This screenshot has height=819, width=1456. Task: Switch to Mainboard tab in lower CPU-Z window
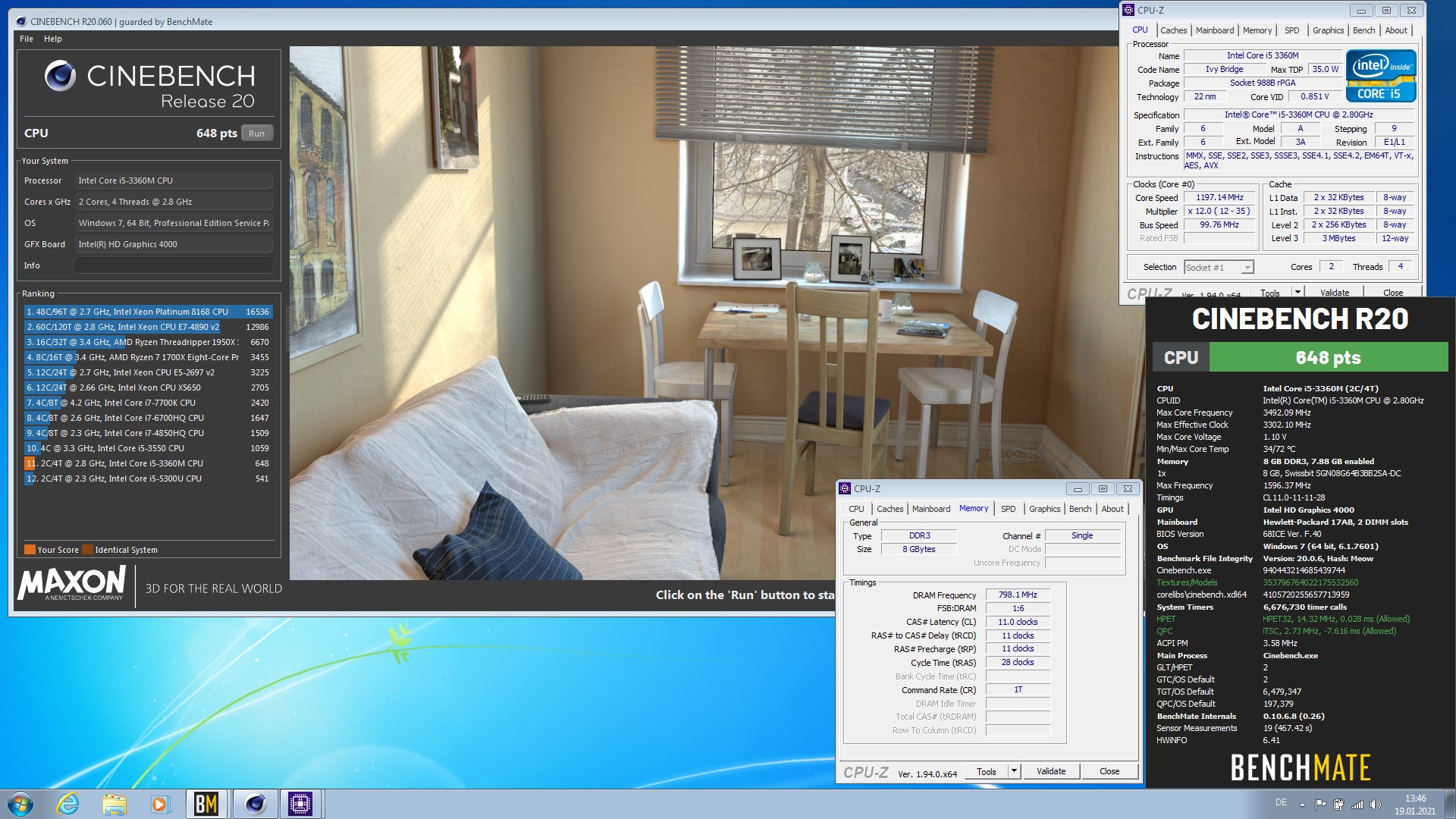pyautogui.click(x=930, y=509)
